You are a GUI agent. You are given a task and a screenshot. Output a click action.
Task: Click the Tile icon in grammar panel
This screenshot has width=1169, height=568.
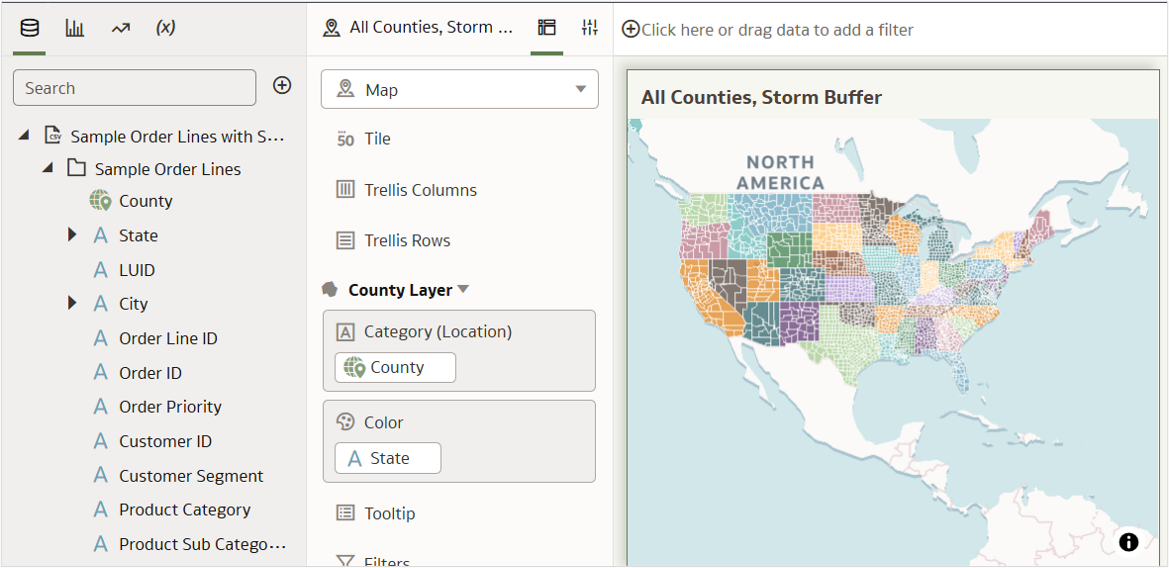[x=345, y=139]
